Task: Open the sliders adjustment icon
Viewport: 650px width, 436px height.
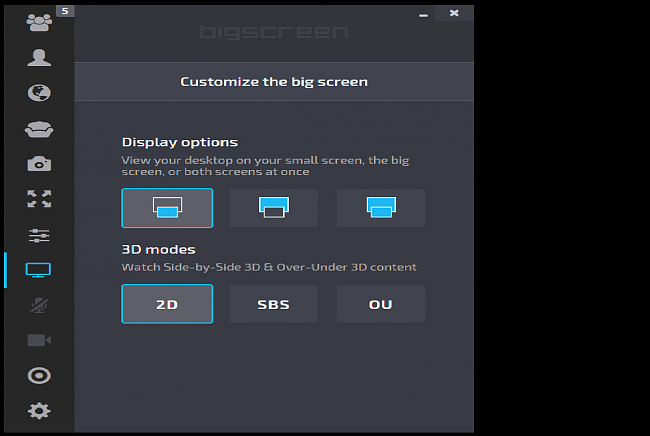Action: 38,235
